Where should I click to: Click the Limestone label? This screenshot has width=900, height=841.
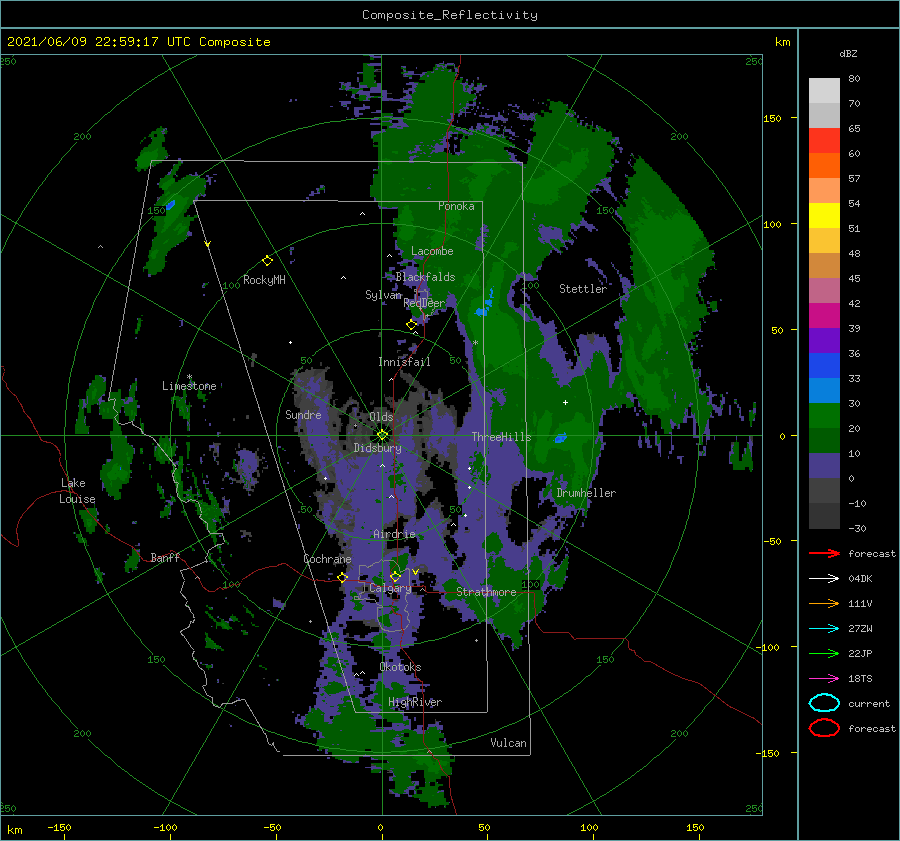(189, 386)
